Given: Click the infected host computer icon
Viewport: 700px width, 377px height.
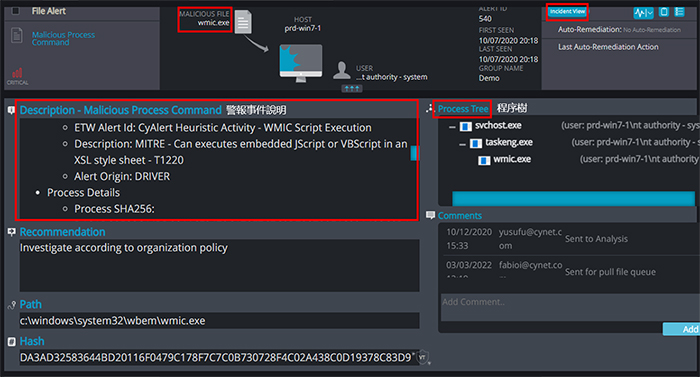Looking at the screenshot, I should (301, 63).
